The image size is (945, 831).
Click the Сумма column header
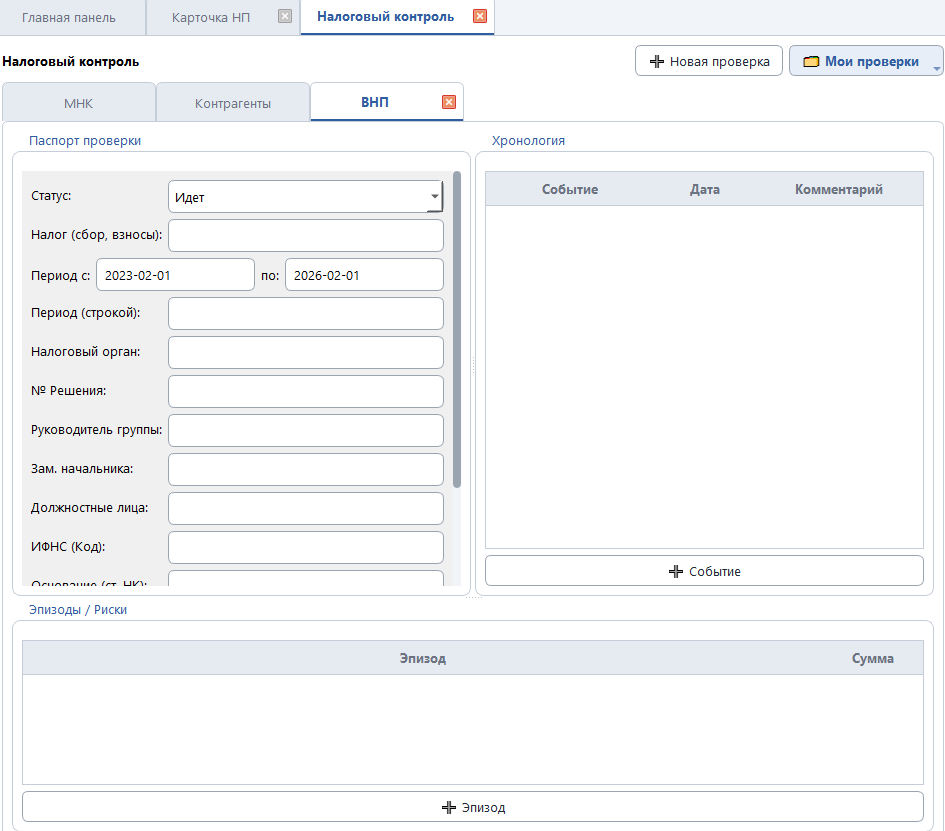click(x=872, y=658)
